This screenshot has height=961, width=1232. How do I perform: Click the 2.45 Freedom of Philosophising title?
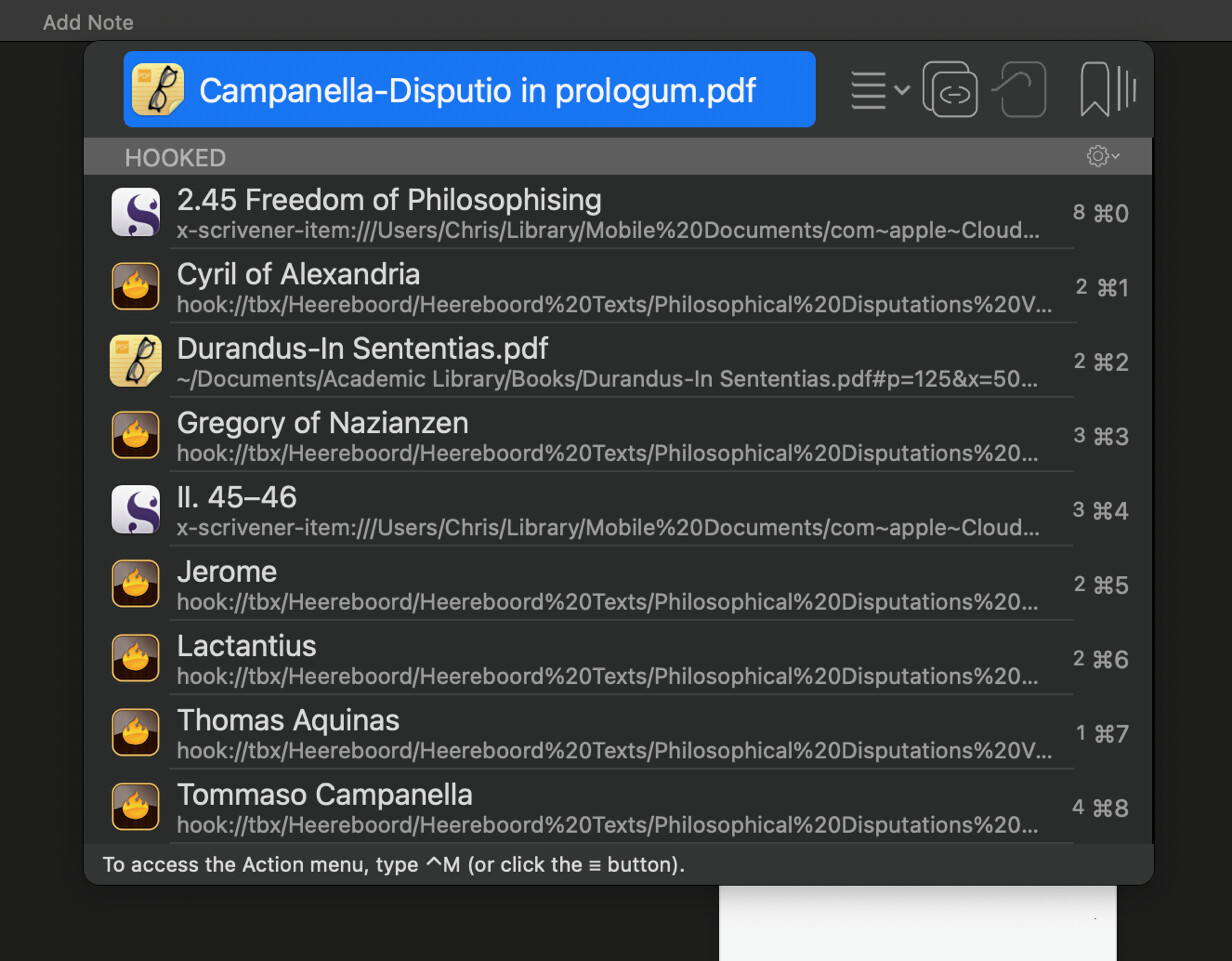389,201
